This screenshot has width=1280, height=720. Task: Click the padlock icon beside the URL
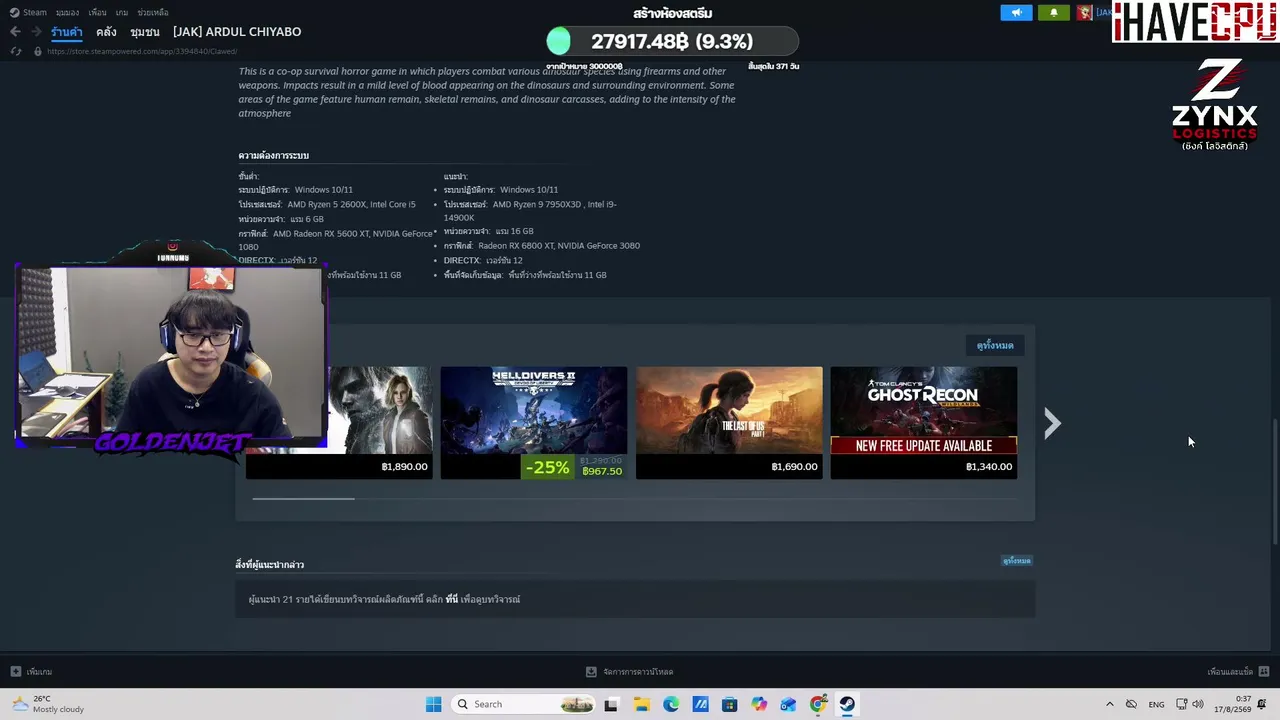tap(38, 51)
